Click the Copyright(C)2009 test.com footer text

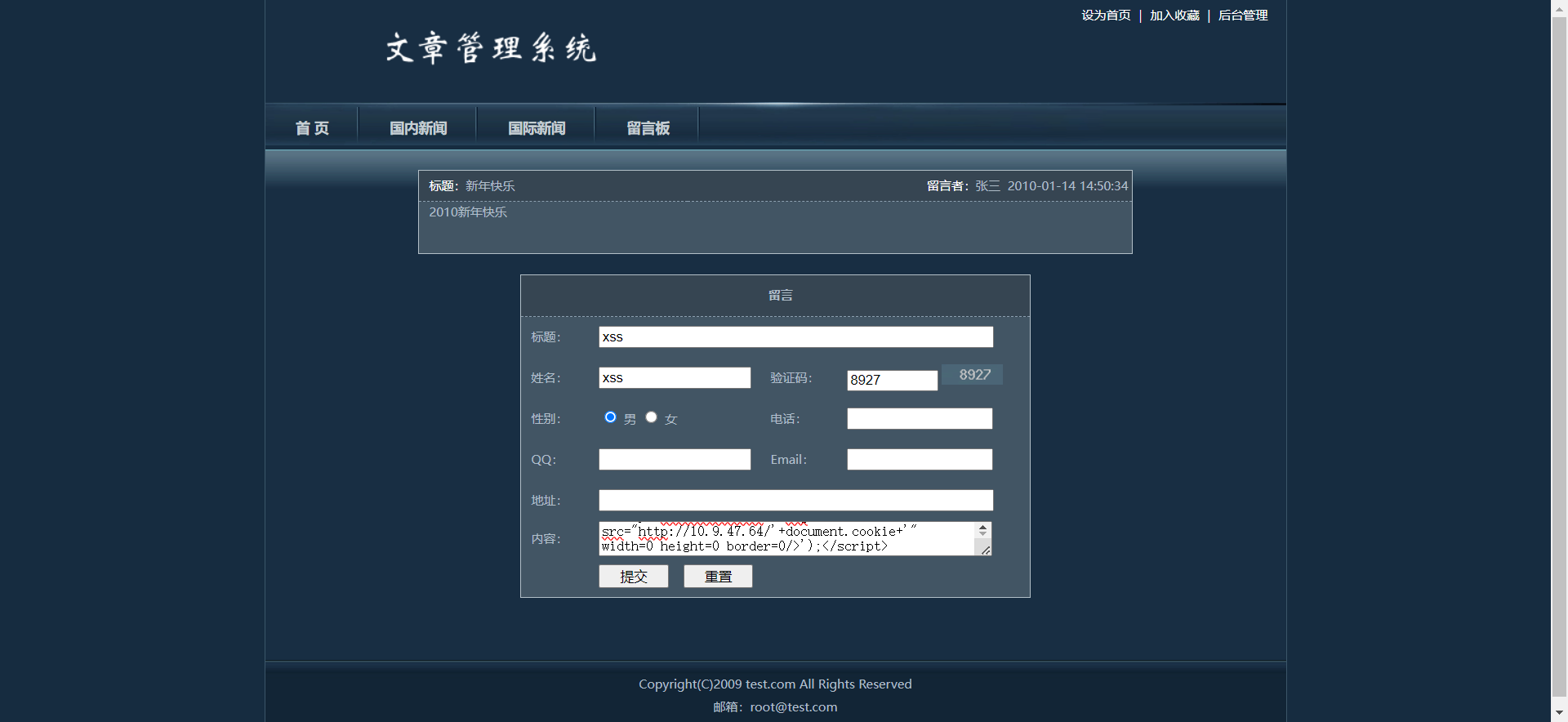pyautogui.click(x=775, y=684)
